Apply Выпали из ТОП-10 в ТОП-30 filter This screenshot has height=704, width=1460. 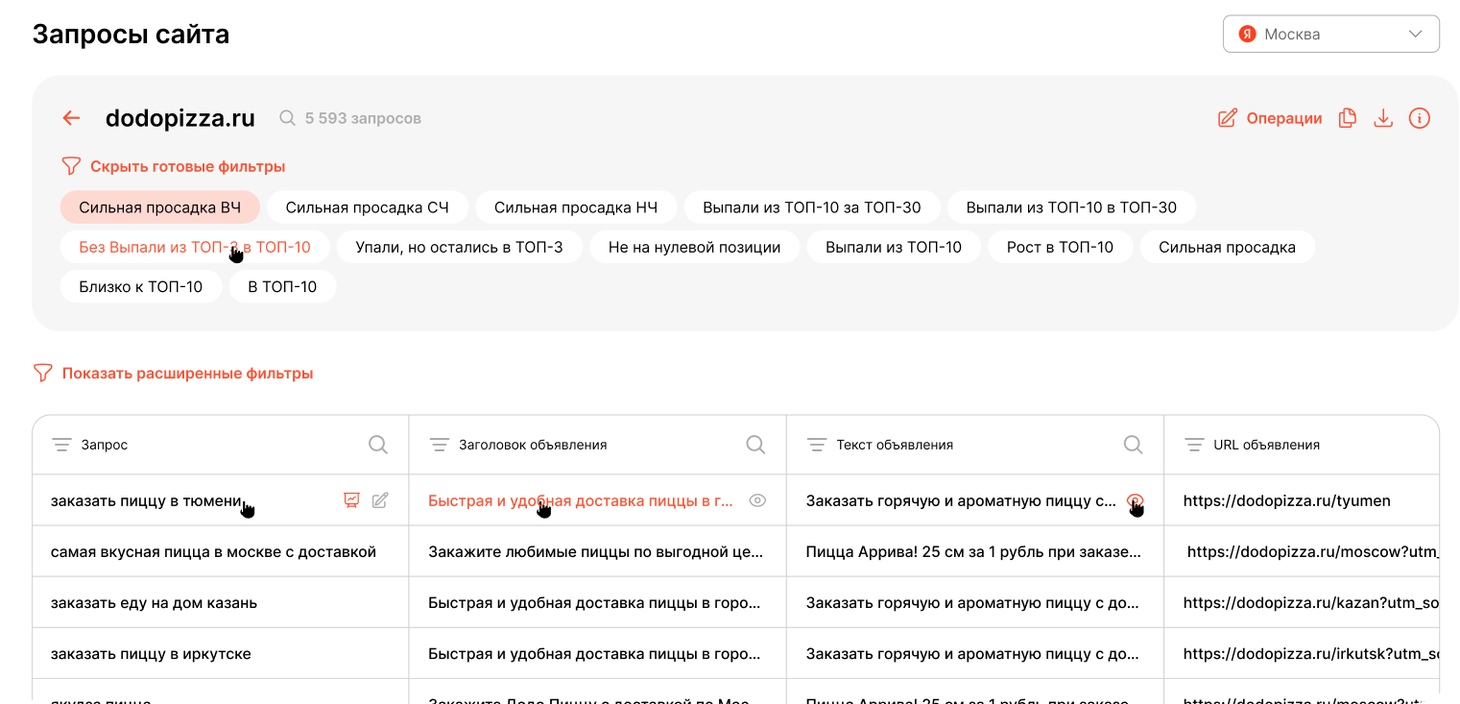tap(1071, 208)
